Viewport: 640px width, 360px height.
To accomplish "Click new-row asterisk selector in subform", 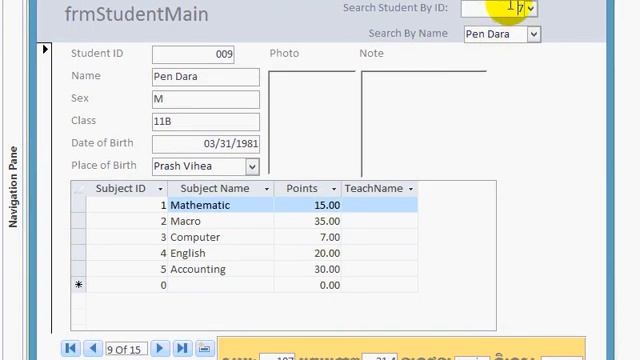I will tap(79, 285).
